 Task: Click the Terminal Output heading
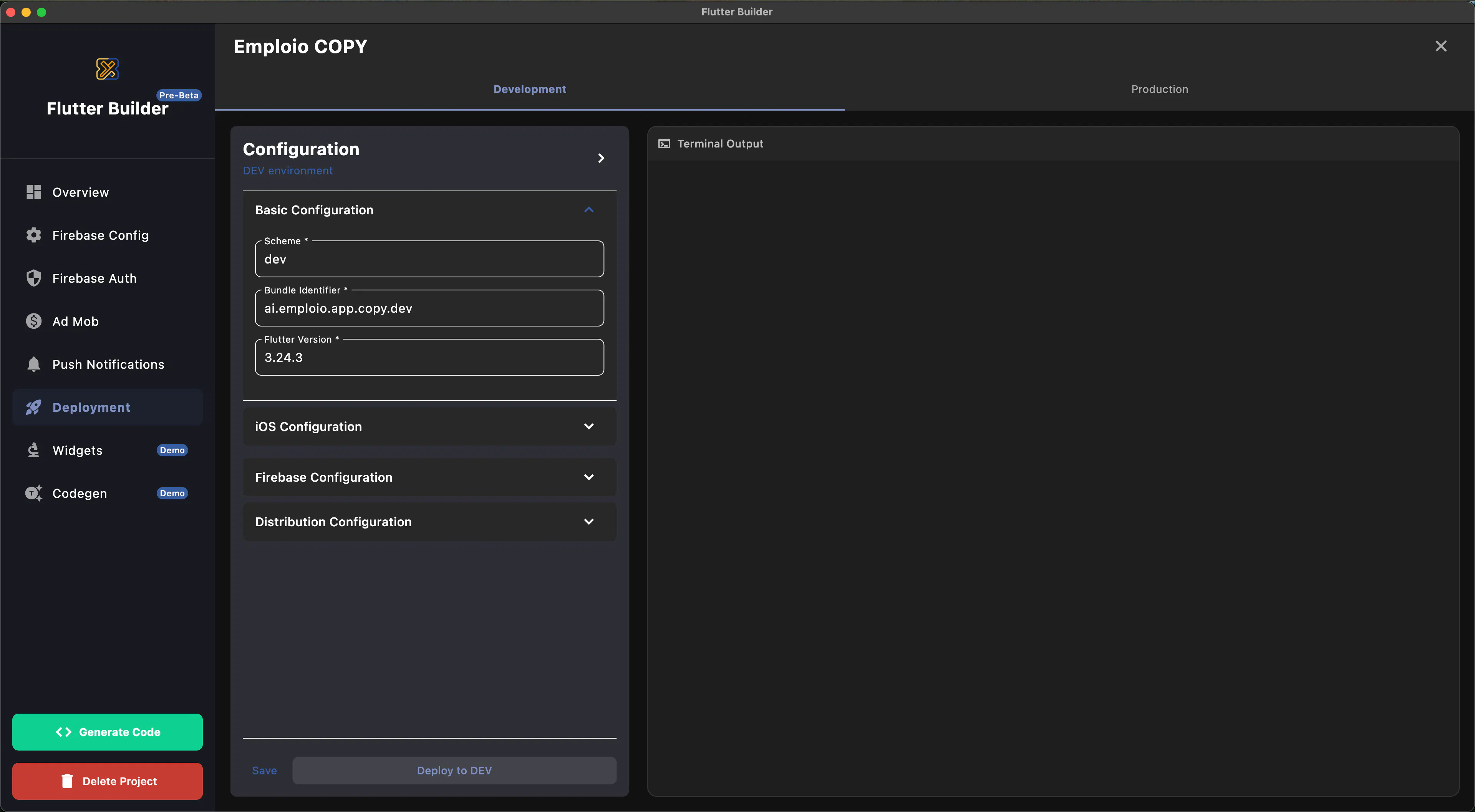coord(720,144)
